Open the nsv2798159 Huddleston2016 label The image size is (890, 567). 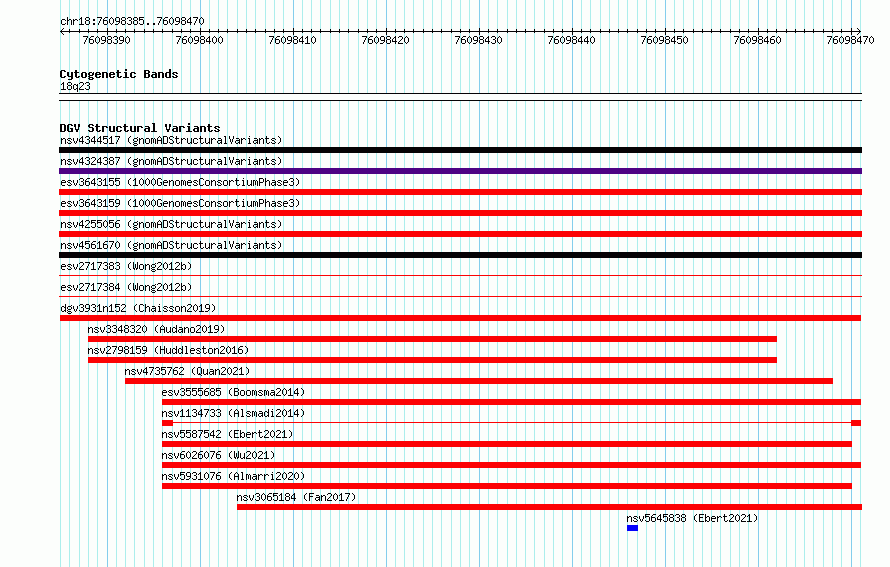point(168,350)
